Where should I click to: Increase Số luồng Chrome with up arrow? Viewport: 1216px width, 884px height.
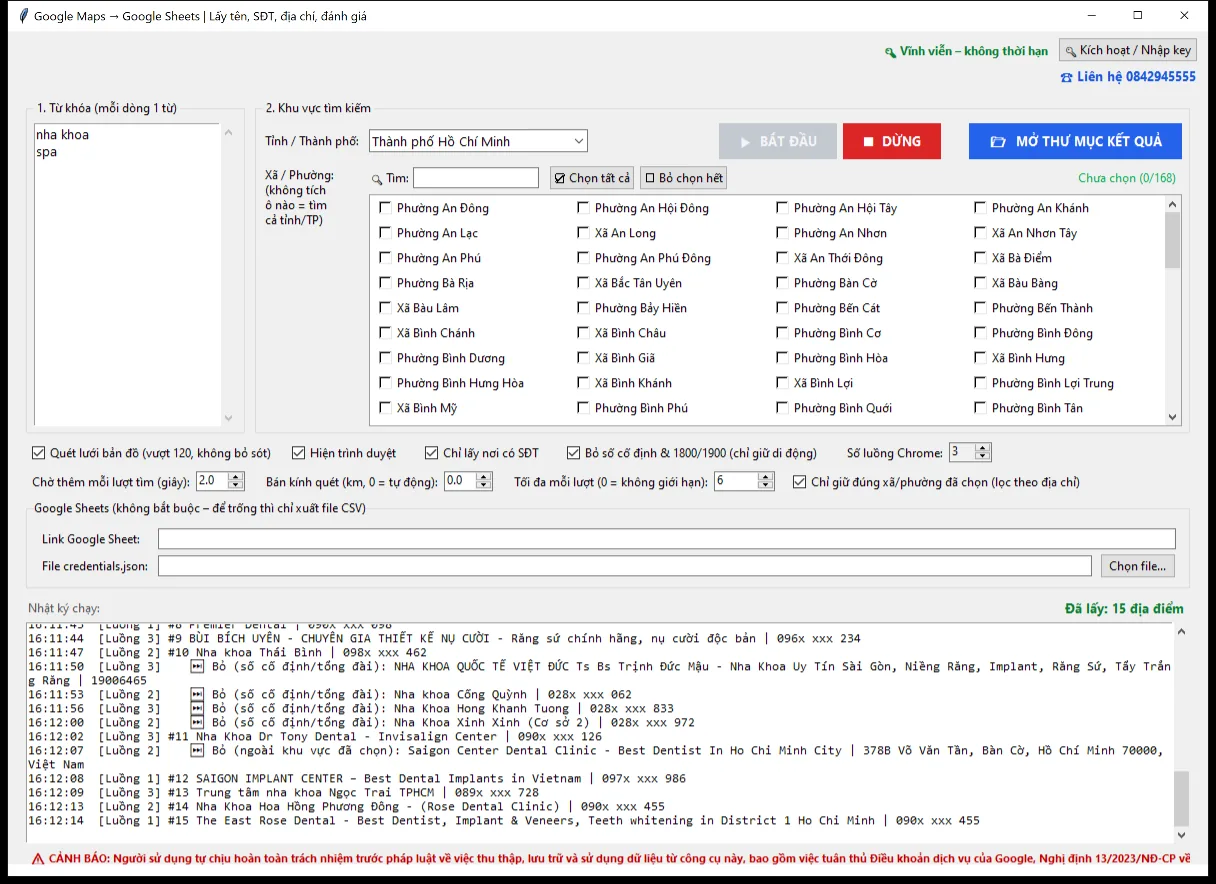[x=982, y=447]
